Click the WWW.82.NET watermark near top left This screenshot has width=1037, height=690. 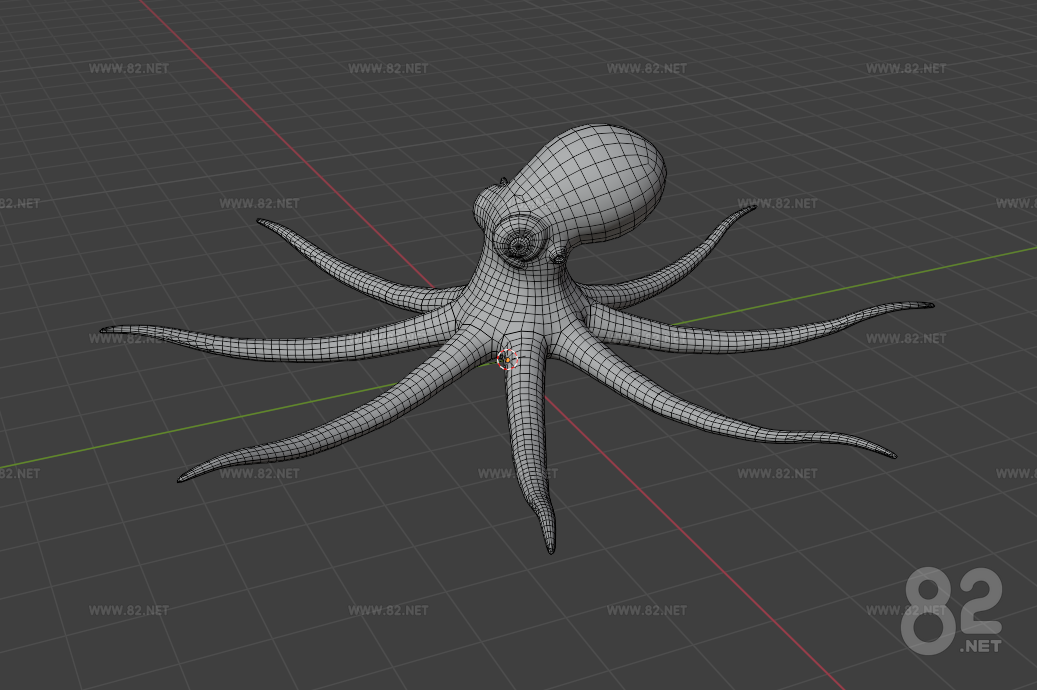130,70
